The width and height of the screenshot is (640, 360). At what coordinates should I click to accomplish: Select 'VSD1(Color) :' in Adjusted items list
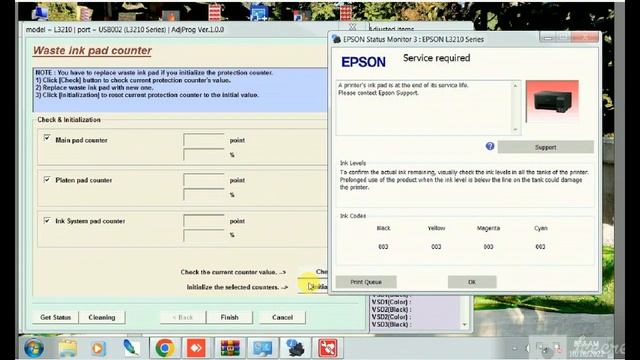click(x=391, y=302)
